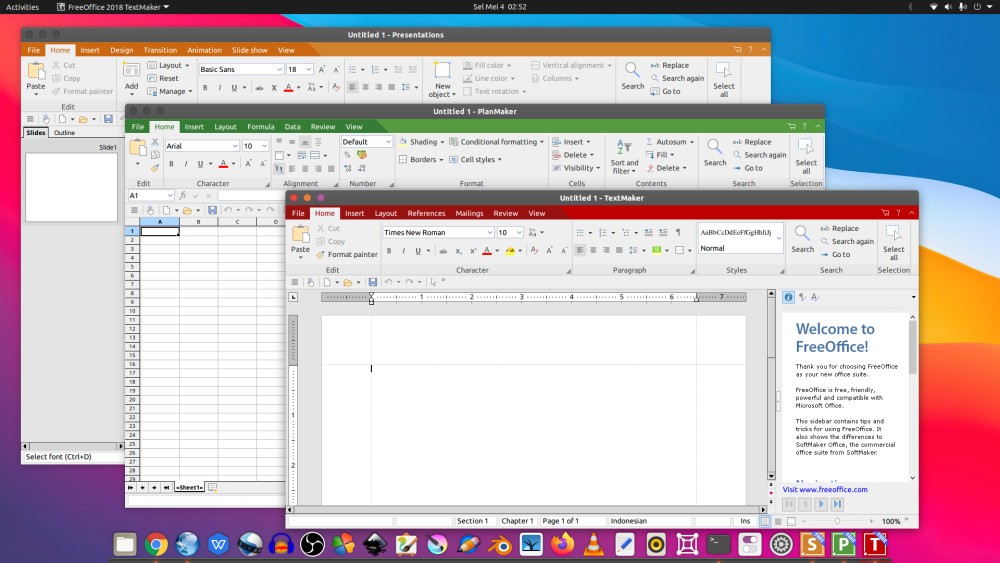Screen dimensions: 1000x563
Task: Open Basic Sans font dropdown in Presentations
Action: [279, 69]
